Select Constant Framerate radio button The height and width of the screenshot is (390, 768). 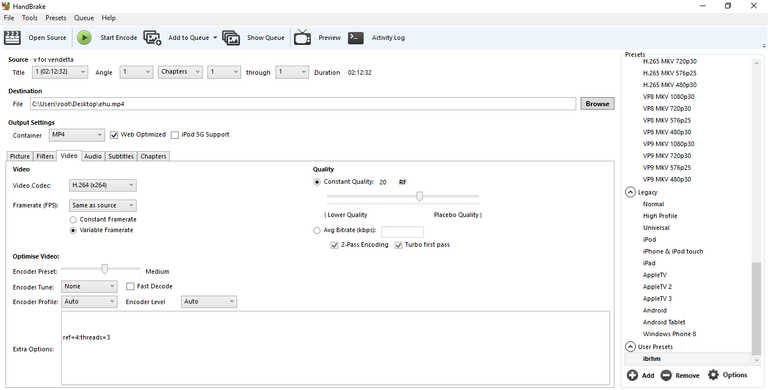pyautogui.click(x=73, y=219)
